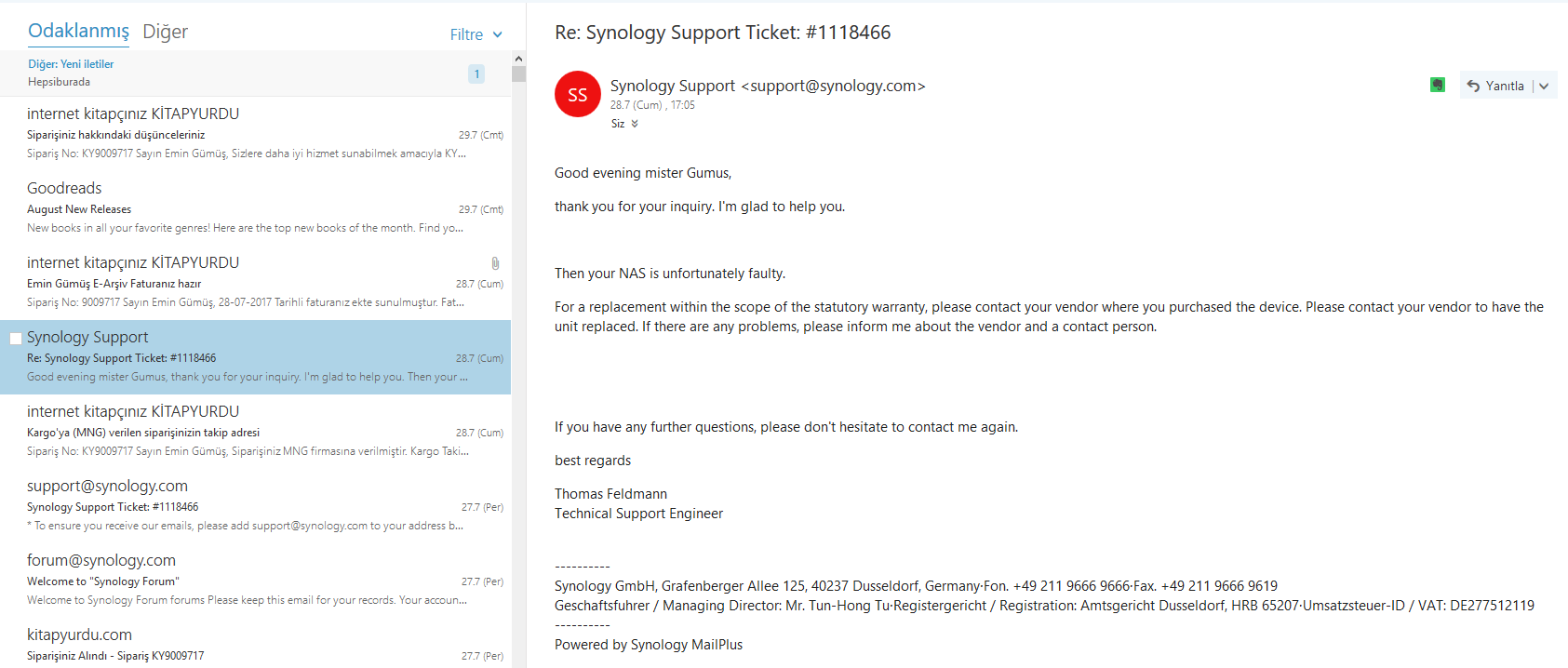Switch to the Odaklanmış tab

pyautogui.click(x=78, y=31)
